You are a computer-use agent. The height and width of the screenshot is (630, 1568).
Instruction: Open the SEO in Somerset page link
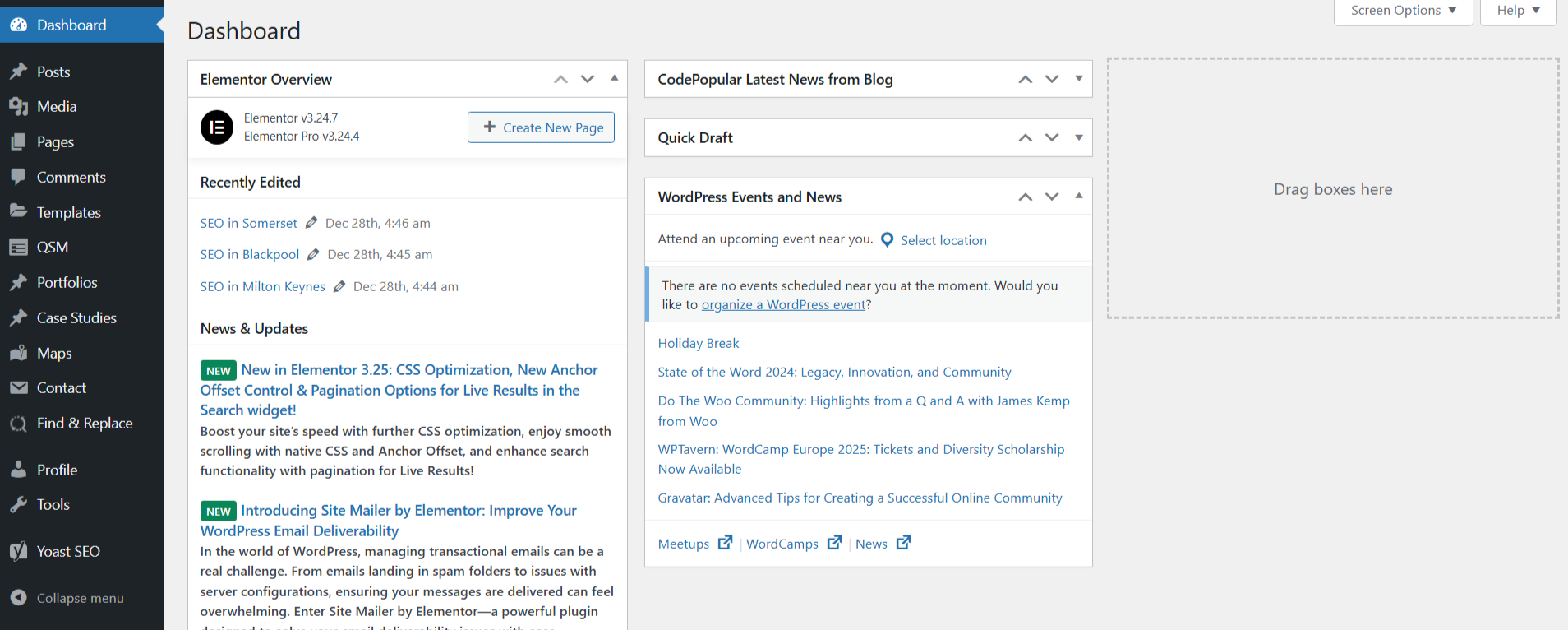248,223
